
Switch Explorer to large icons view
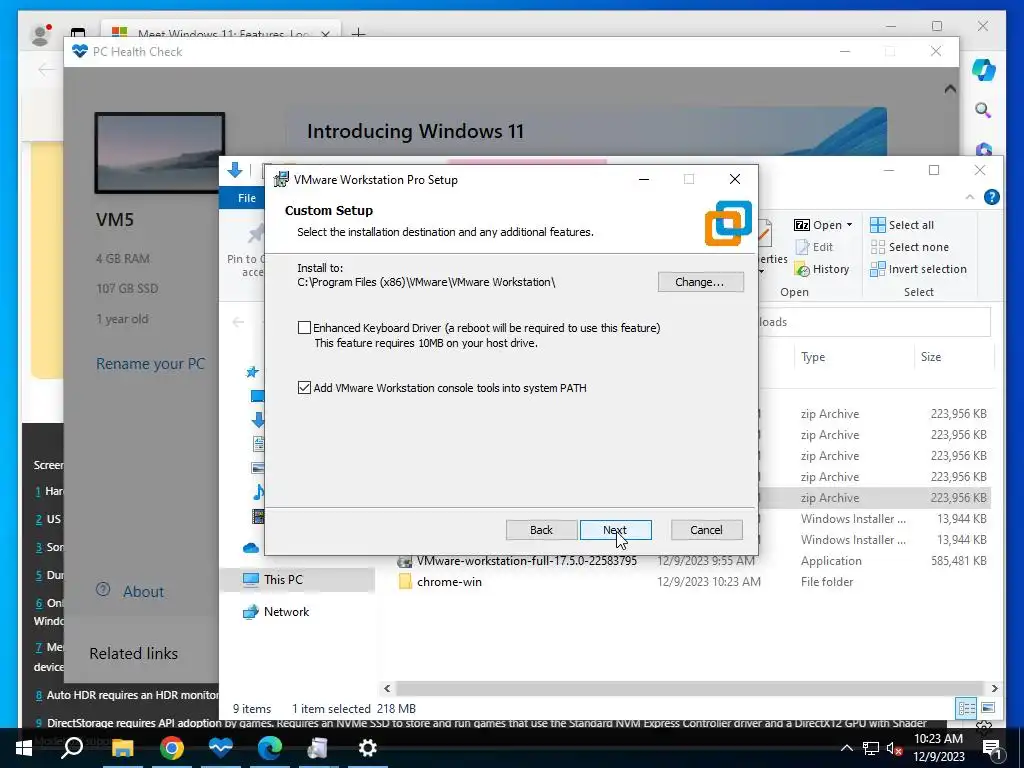coord(988,708)
